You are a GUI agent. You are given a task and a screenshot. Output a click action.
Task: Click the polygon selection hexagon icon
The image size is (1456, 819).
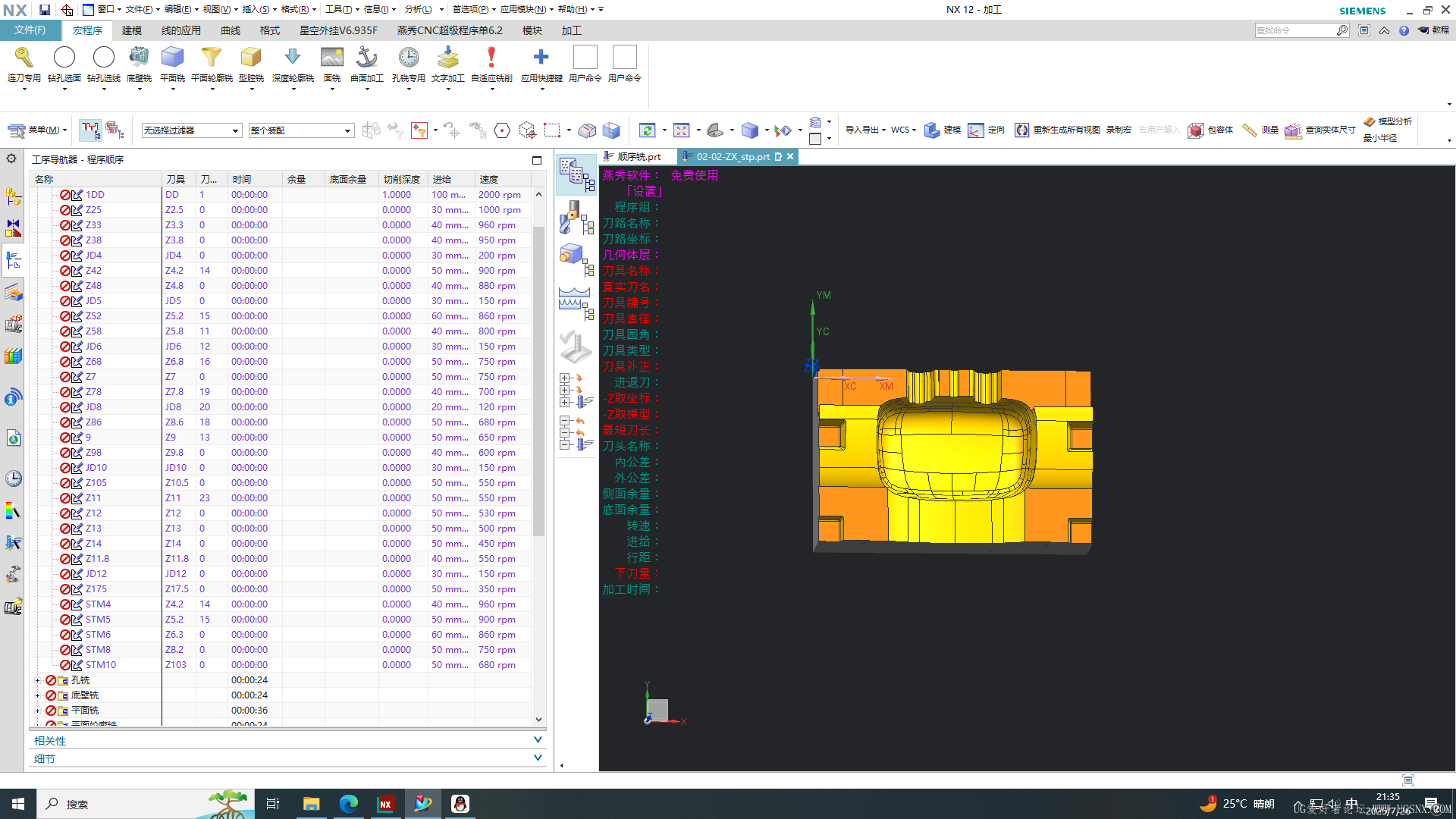[x=502, y=130]
